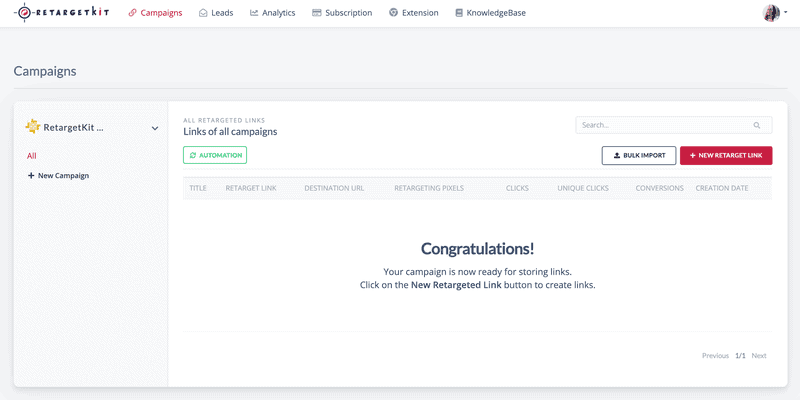Click the Bulk Import button
The height and width of the screenshot is (400, 800).
click(x=639, y=156)
